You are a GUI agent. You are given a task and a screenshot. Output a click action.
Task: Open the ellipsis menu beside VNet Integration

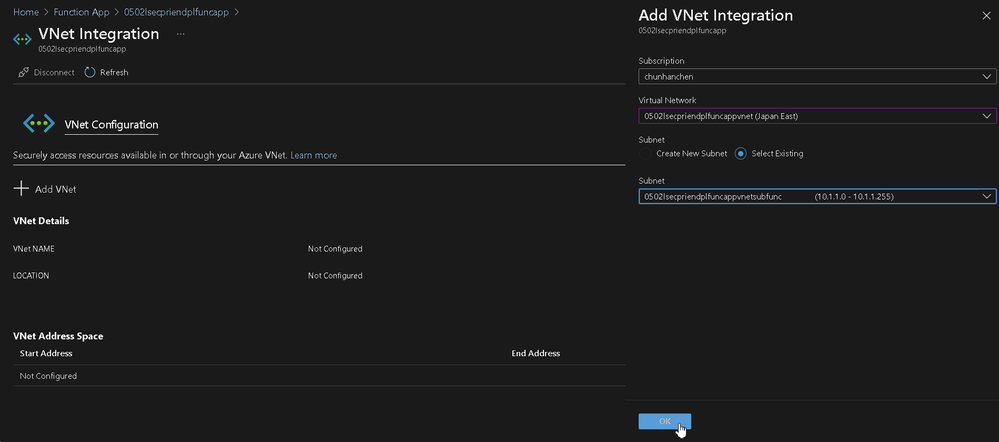pos(180,34)
